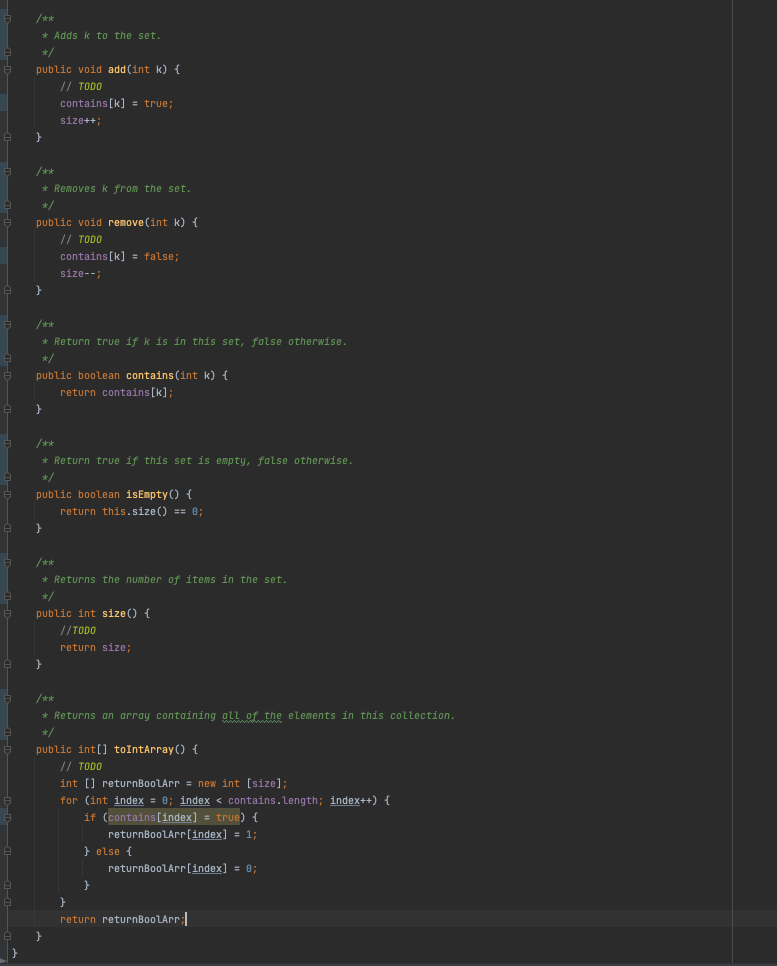Fold the isEmpty method via its gutter marker

click(x=7, y=495)
